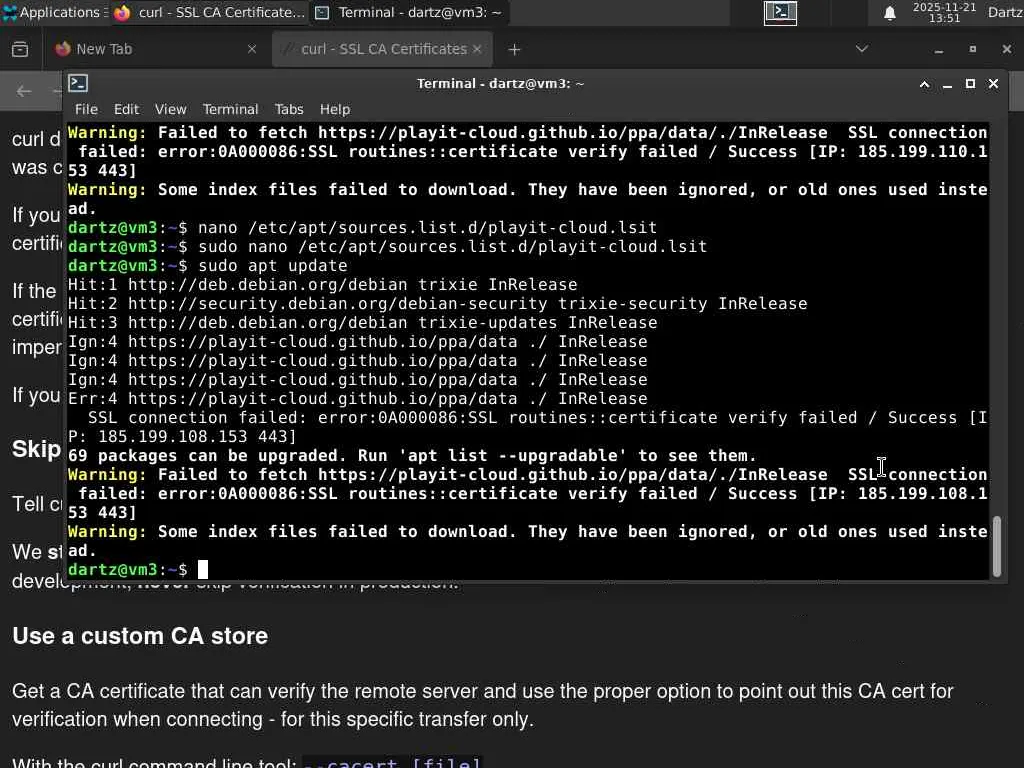Switch to the curl Firefox window in taskbar
Viewport: 1024px width, 768px height.
209,12
